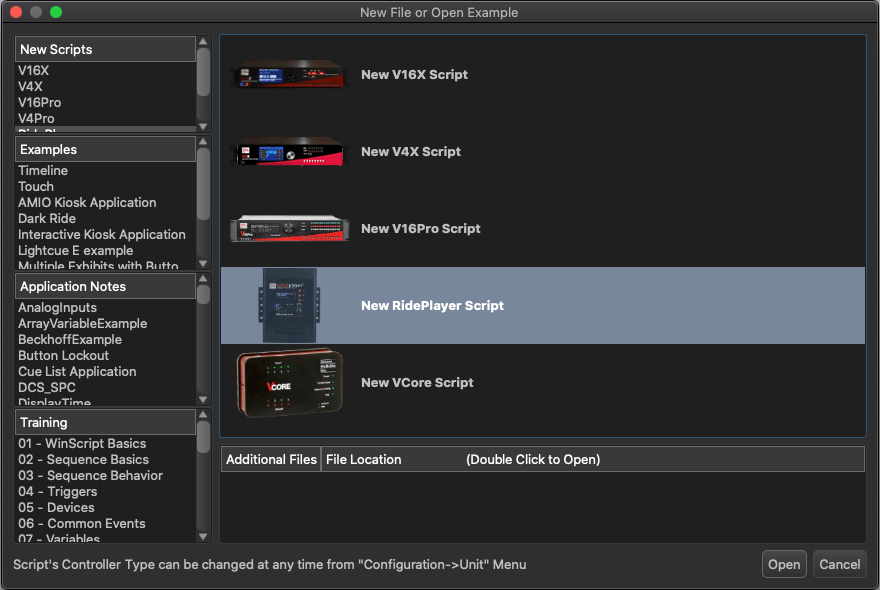Select the V16Pro controller image
Viewport: 880px width, 590px height.
pyautogui.click(x=290, y=228)
